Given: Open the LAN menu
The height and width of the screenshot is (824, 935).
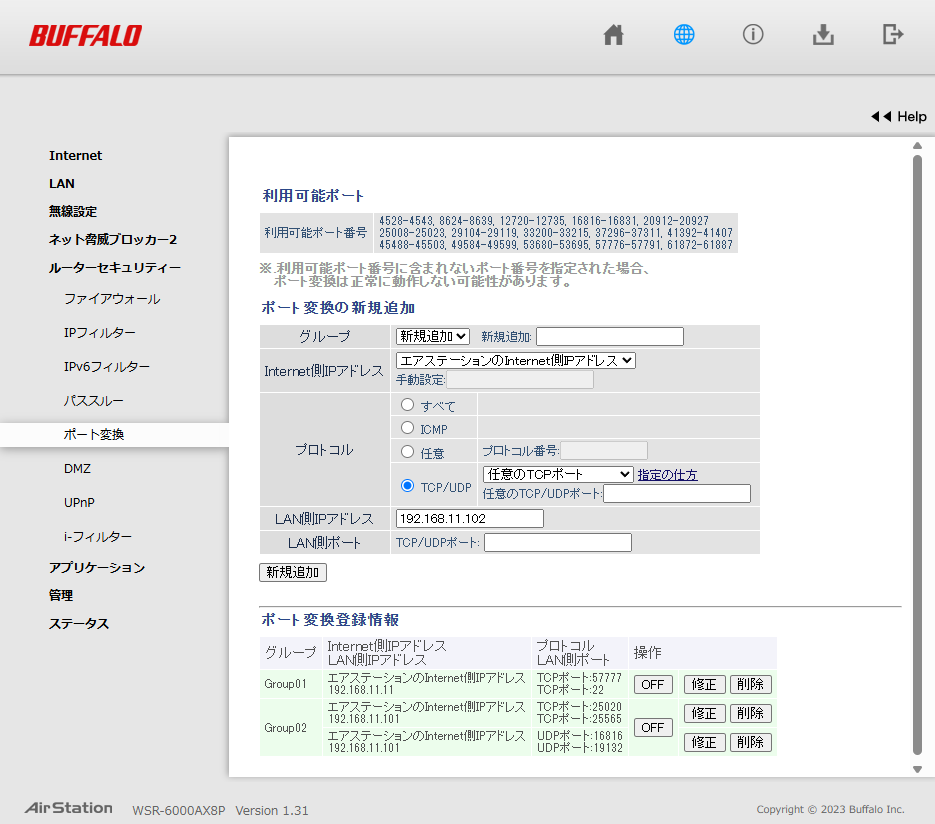Looking at the screenshot, I should coord(61,184).
